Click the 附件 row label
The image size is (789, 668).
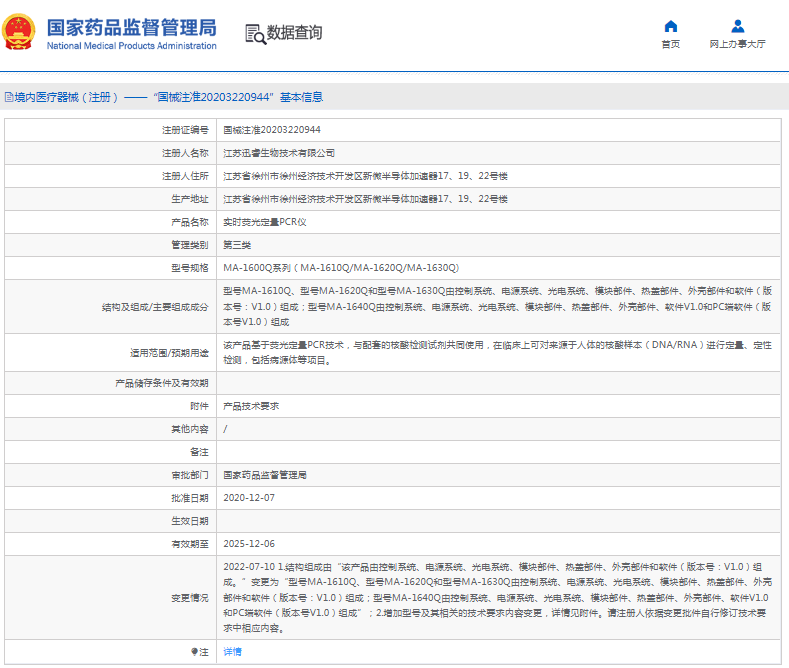pos(199,406)
